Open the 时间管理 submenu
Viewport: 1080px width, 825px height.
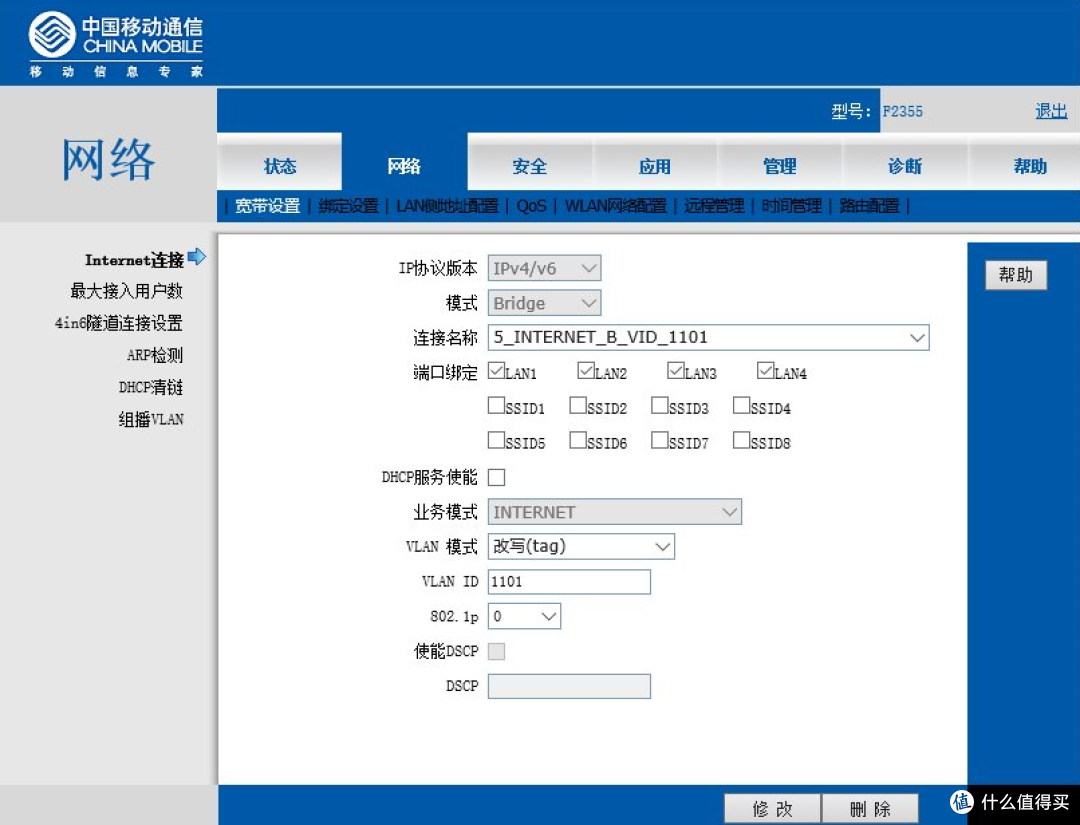(x=792, y=206)
